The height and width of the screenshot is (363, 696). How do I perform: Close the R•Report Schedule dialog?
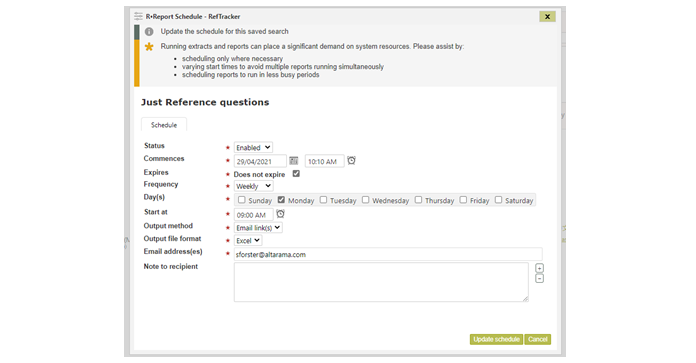547,16
